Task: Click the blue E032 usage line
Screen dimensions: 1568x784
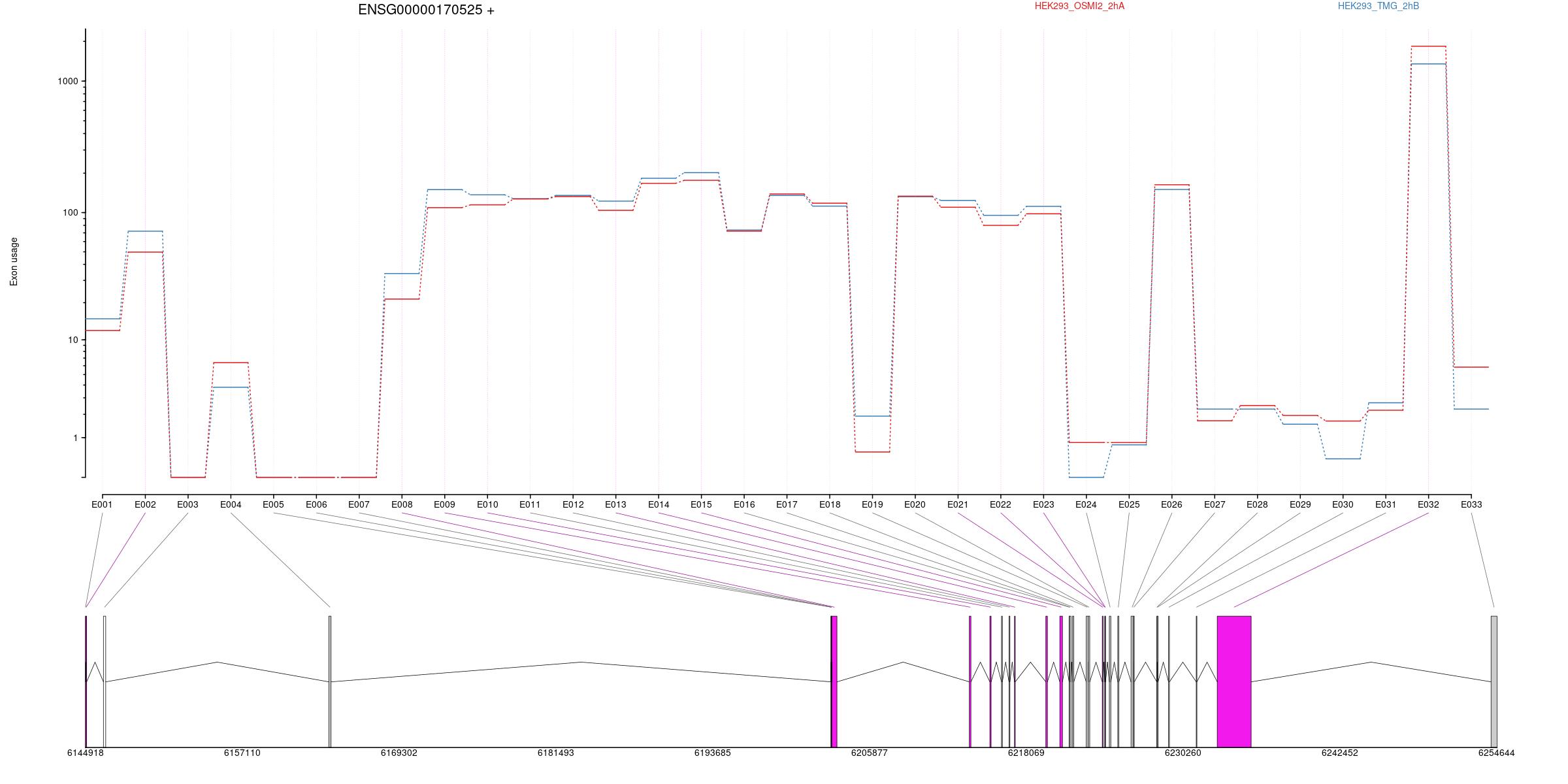Action: point(1428,64)
